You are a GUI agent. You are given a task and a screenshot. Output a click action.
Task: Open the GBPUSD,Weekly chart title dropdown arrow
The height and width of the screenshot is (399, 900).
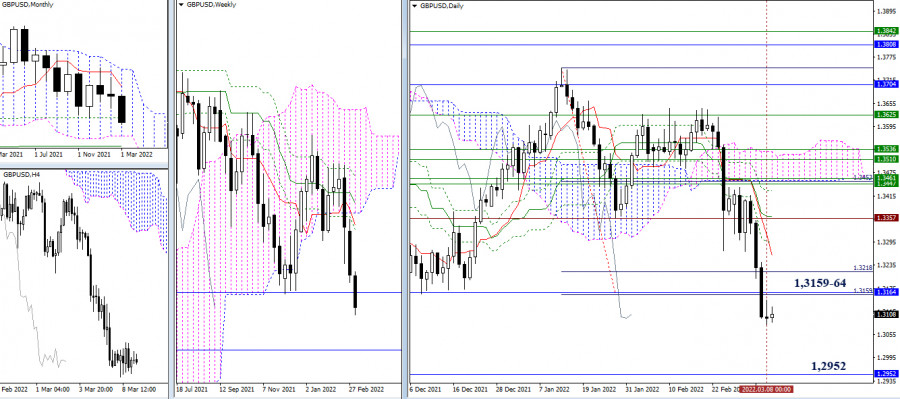(181, 4)
